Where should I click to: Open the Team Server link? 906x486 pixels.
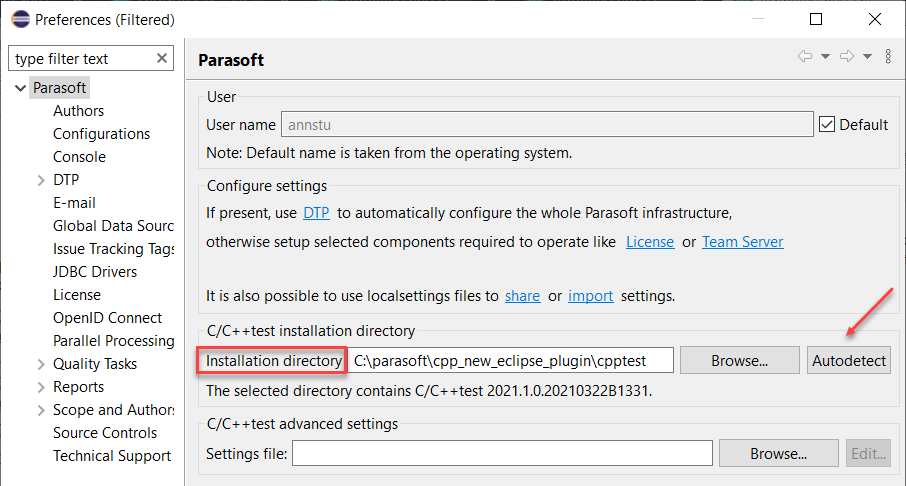742,242
